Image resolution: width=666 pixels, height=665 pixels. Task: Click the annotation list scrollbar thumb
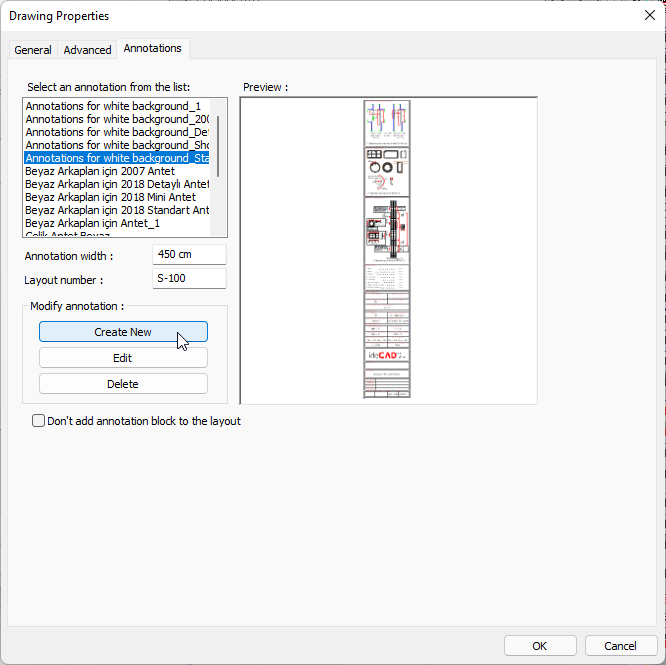point(218,146)
